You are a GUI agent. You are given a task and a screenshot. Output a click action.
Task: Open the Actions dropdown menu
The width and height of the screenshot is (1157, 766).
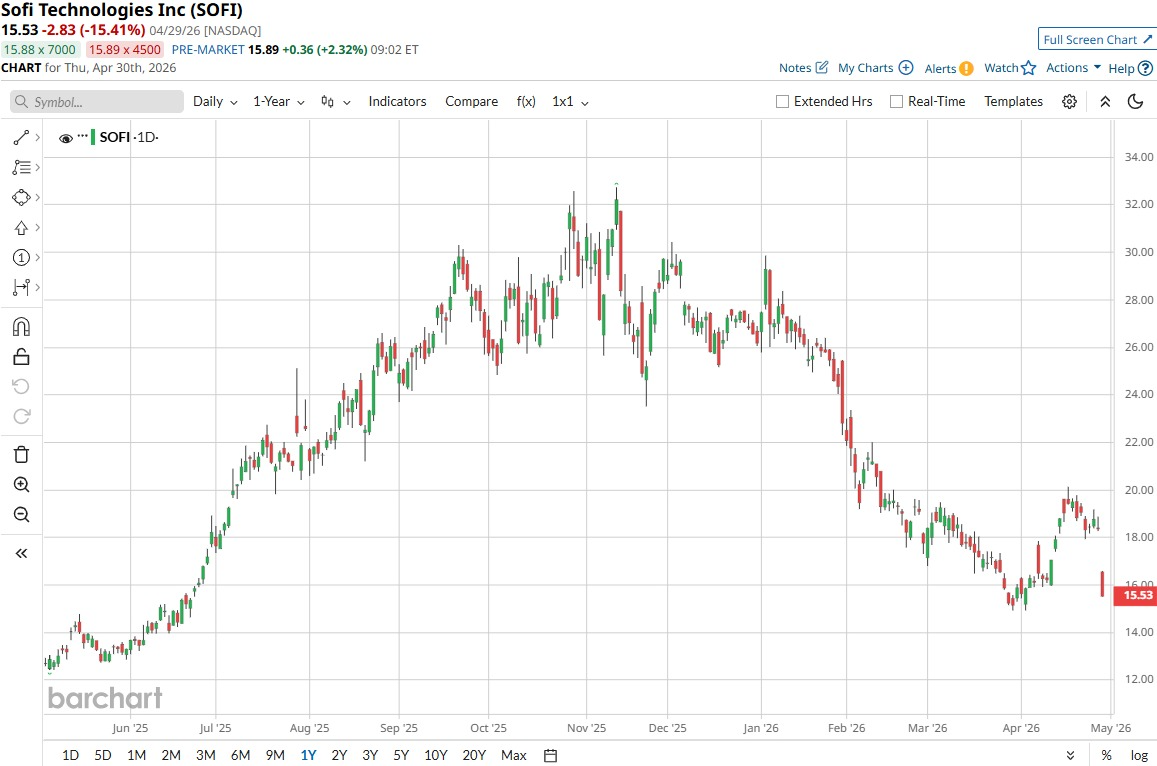pyautogui.click(x=1073, y=68)
